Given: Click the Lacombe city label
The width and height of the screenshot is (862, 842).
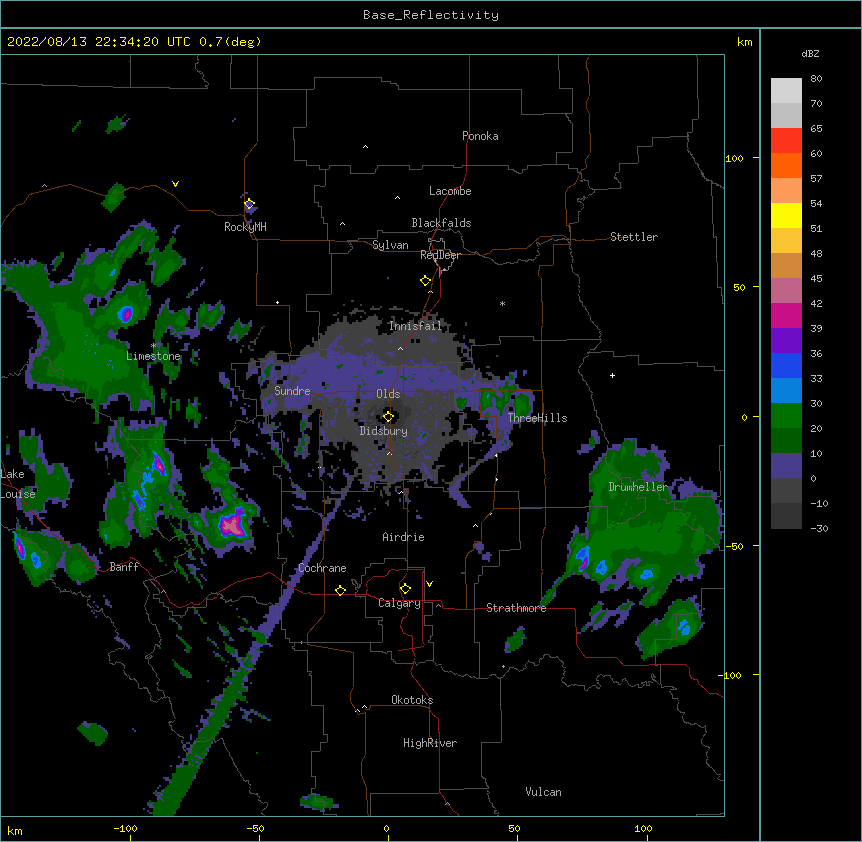Looking at the screenshot, I should [450, 191].
